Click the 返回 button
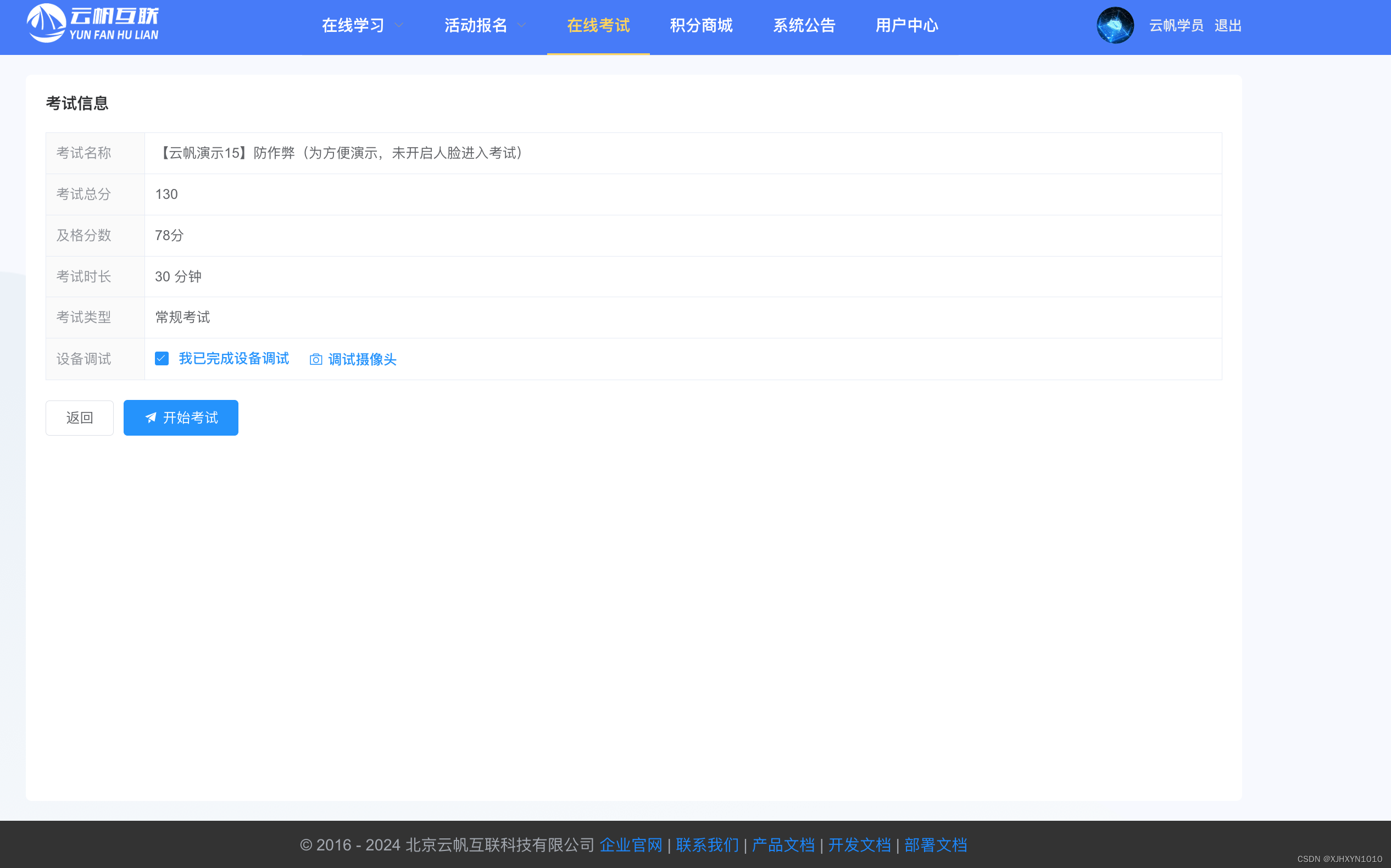 pos(80,418)
